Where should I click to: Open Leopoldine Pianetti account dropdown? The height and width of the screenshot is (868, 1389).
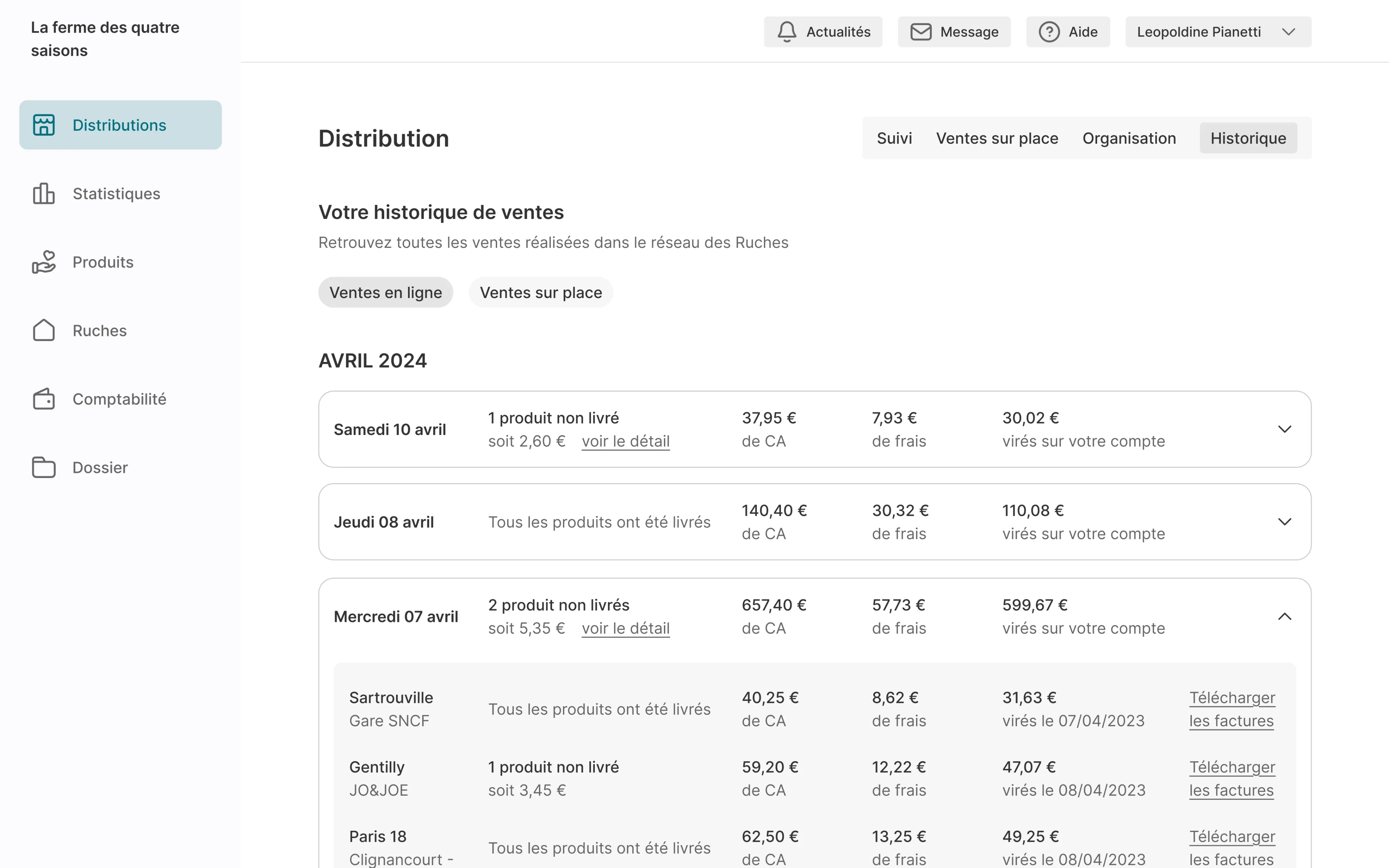(1218, 32)
